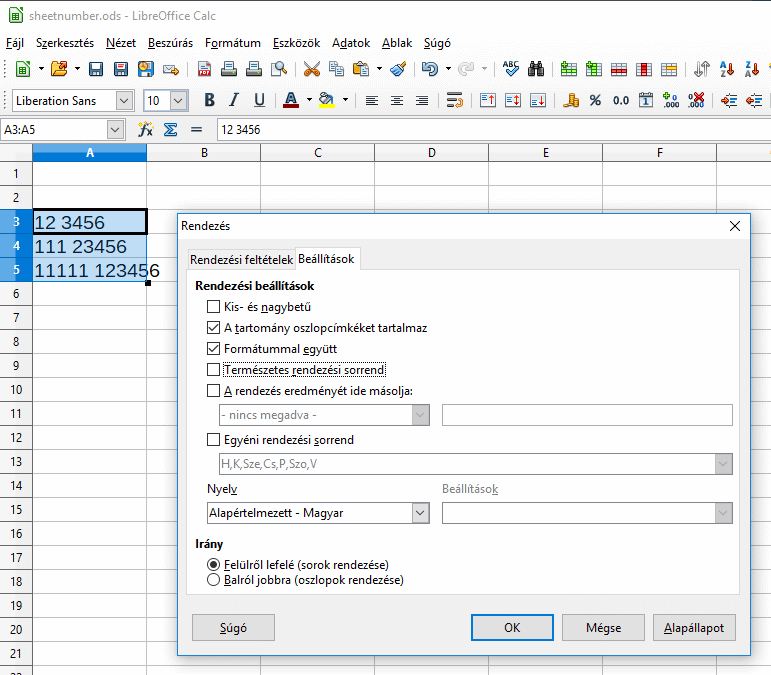
Task: Click the Format as Percent icon
Action: click(x=595, y=100)
